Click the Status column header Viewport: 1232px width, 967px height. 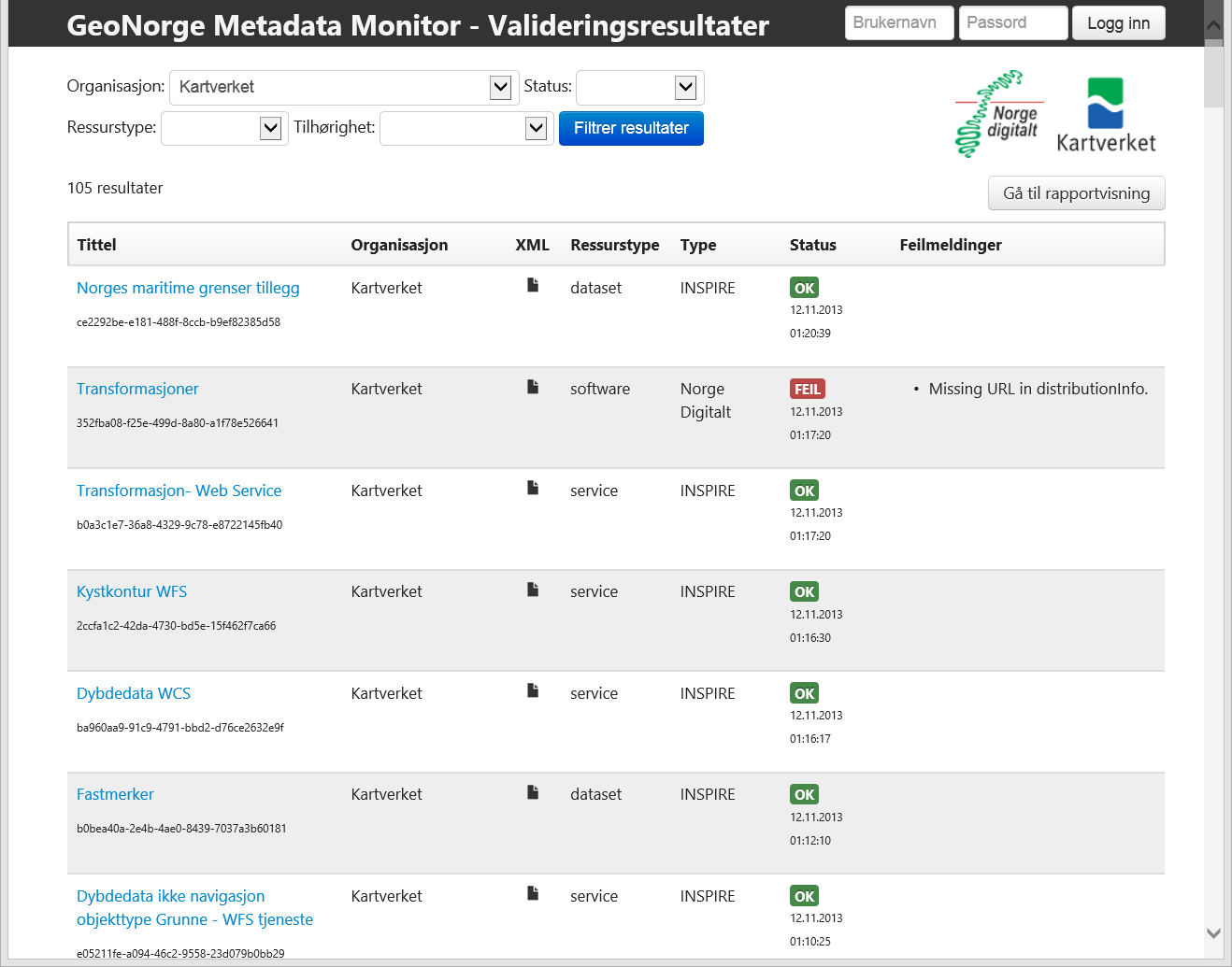(812, 245)
